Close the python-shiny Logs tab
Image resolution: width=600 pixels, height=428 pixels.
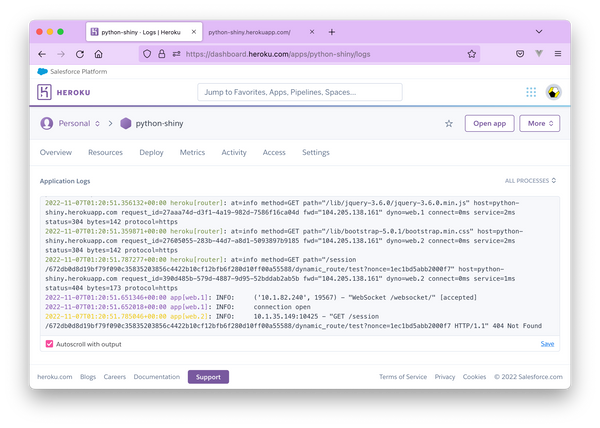tap(194, 32)
